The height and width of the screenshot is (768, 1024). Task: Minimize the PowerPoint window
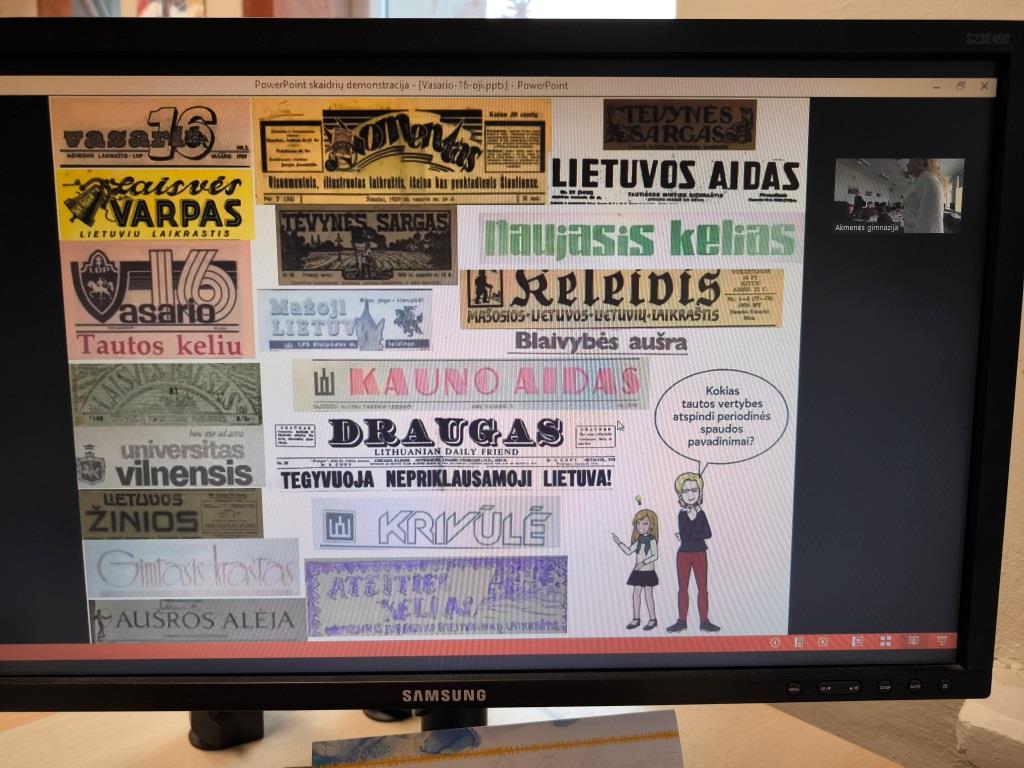point(936,86)
